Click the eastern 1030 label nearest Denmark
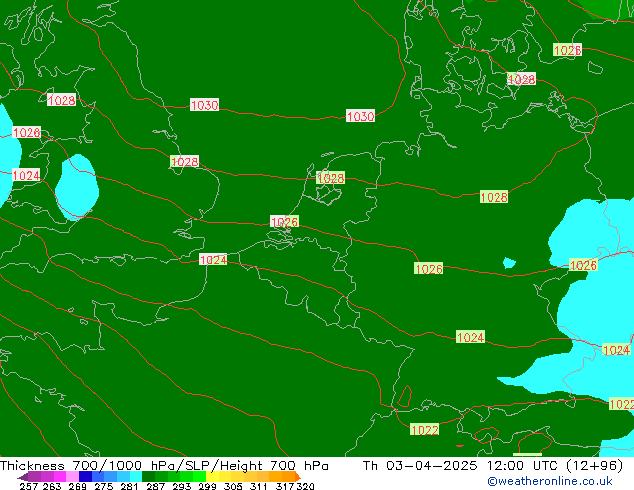The image size is (634, 490). pos(360,116)
